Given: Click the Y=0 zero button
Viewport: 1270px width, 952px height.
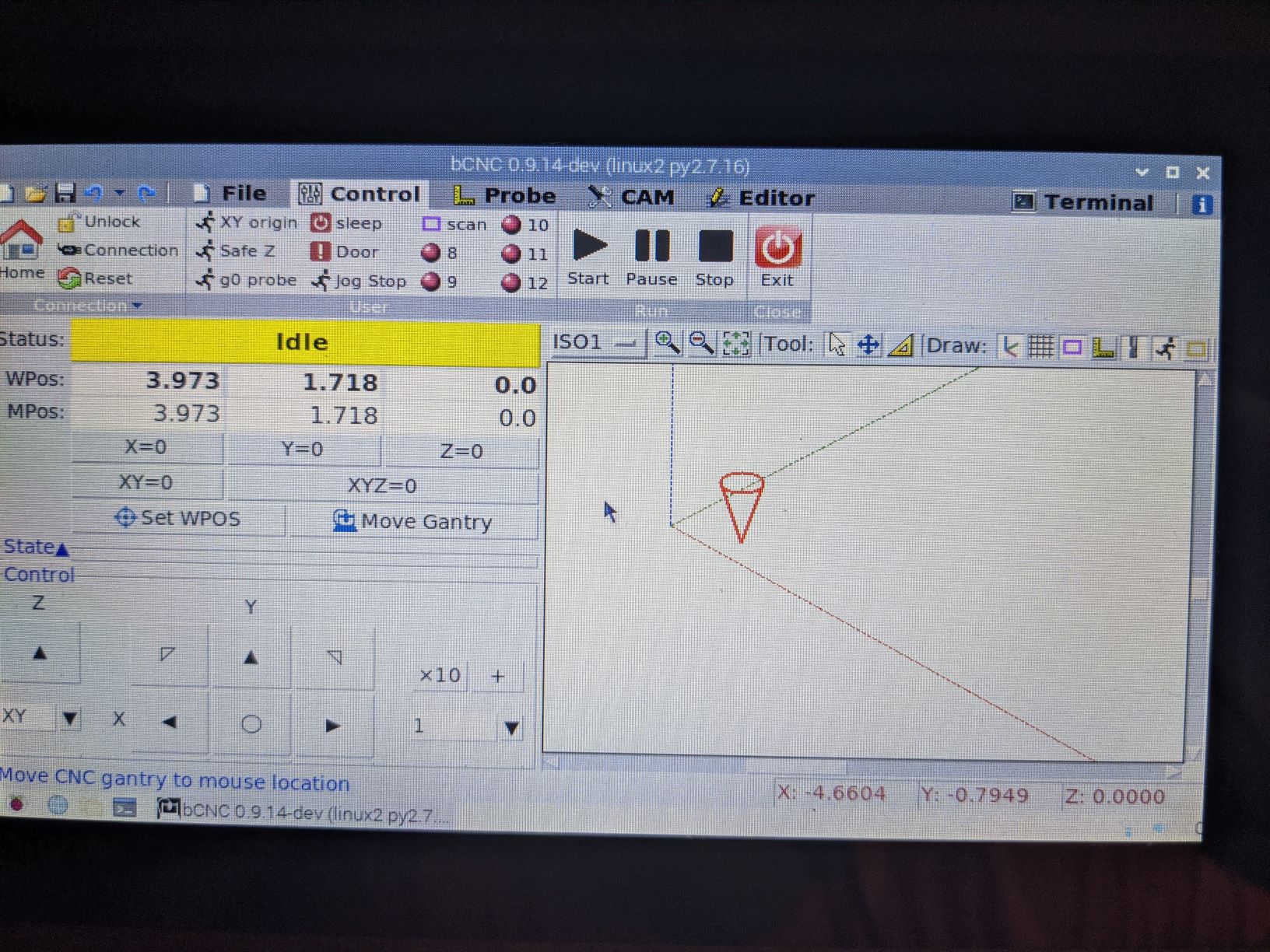Looking at the screenshot, I should (x=303, y=450).
